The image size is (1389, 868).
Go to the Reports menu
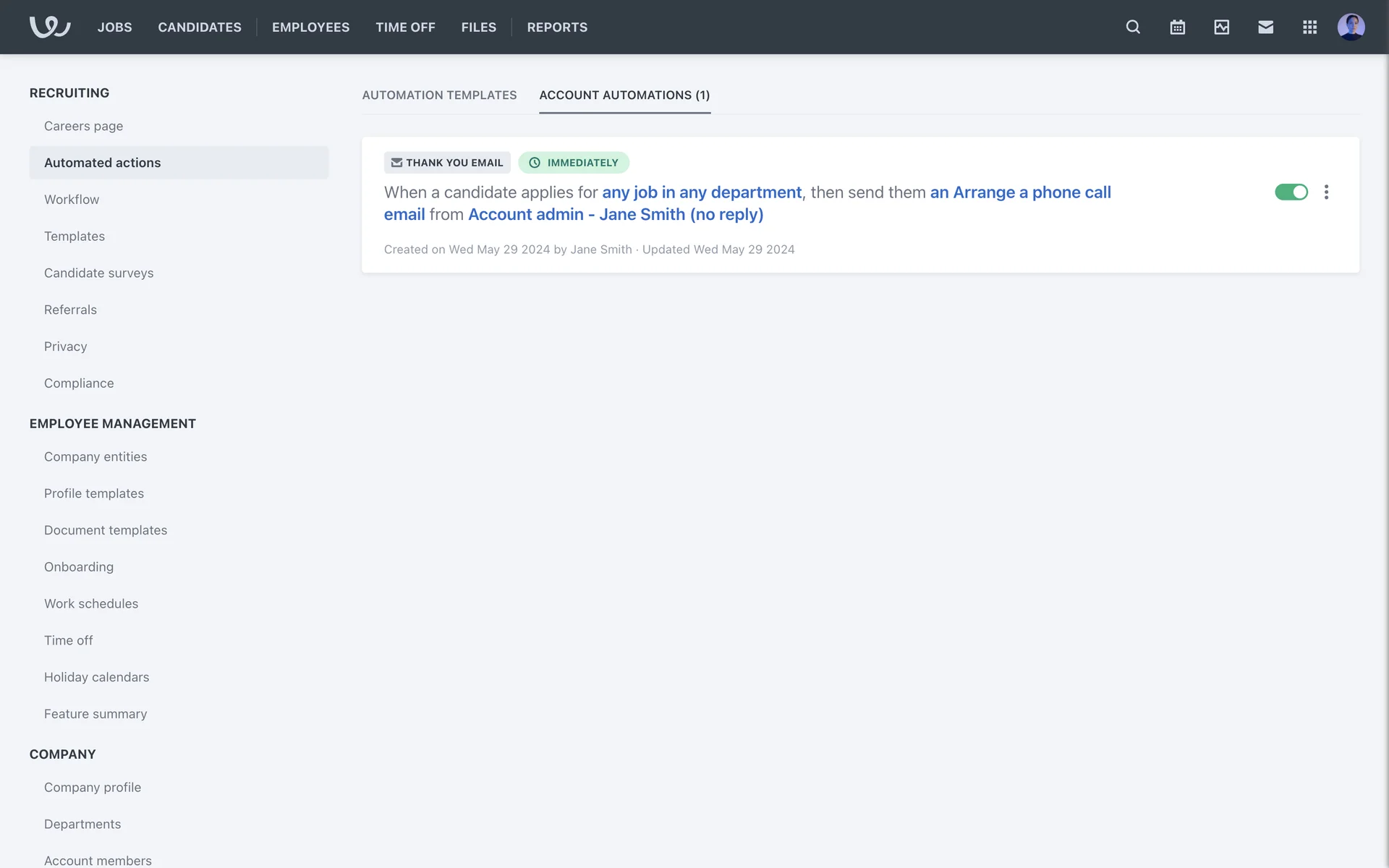pos(557,27)
